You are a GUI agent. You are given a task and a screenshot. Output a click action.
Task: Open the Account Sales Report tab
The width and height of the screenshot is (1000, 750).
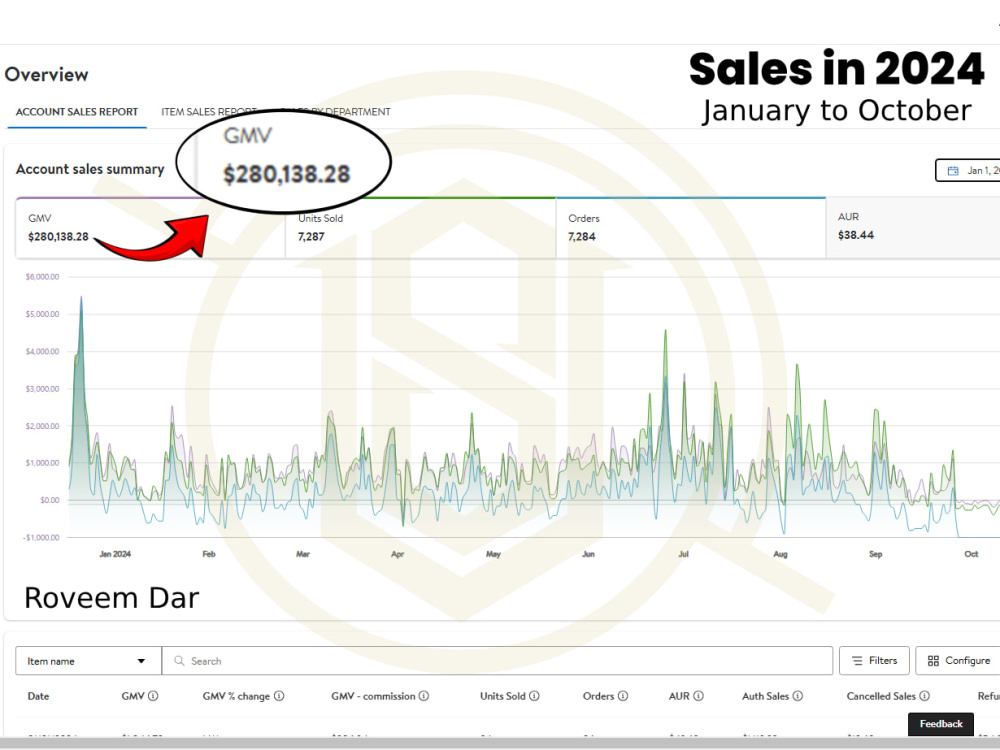click(x=77, y=112)
